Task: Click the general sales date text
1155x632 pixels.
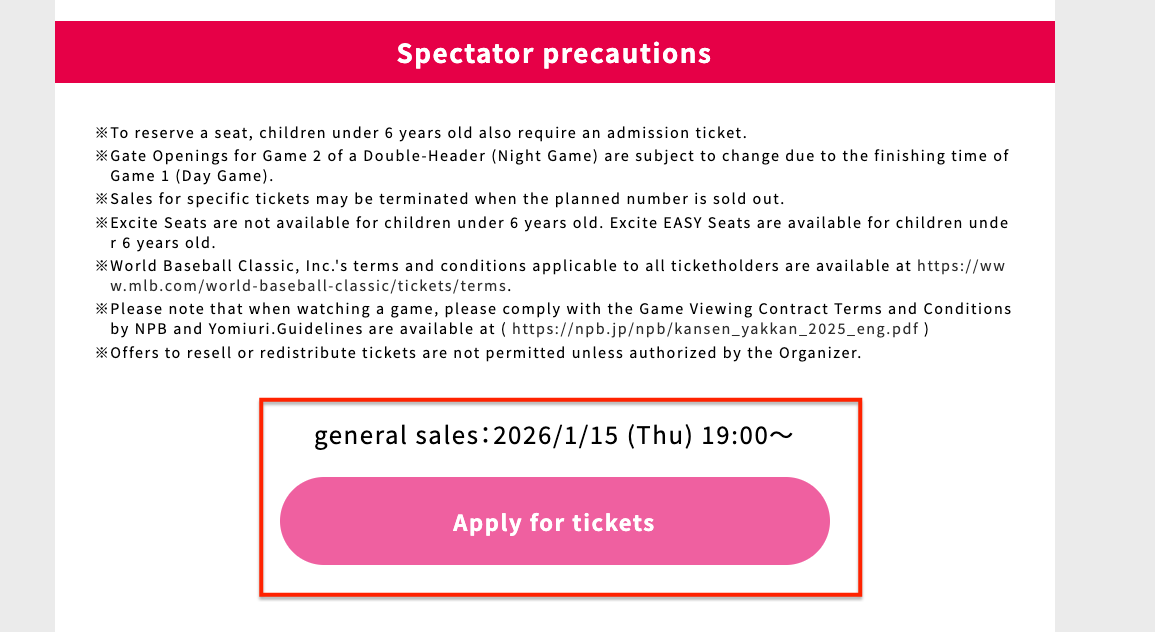Action: [x=554, y=435]
